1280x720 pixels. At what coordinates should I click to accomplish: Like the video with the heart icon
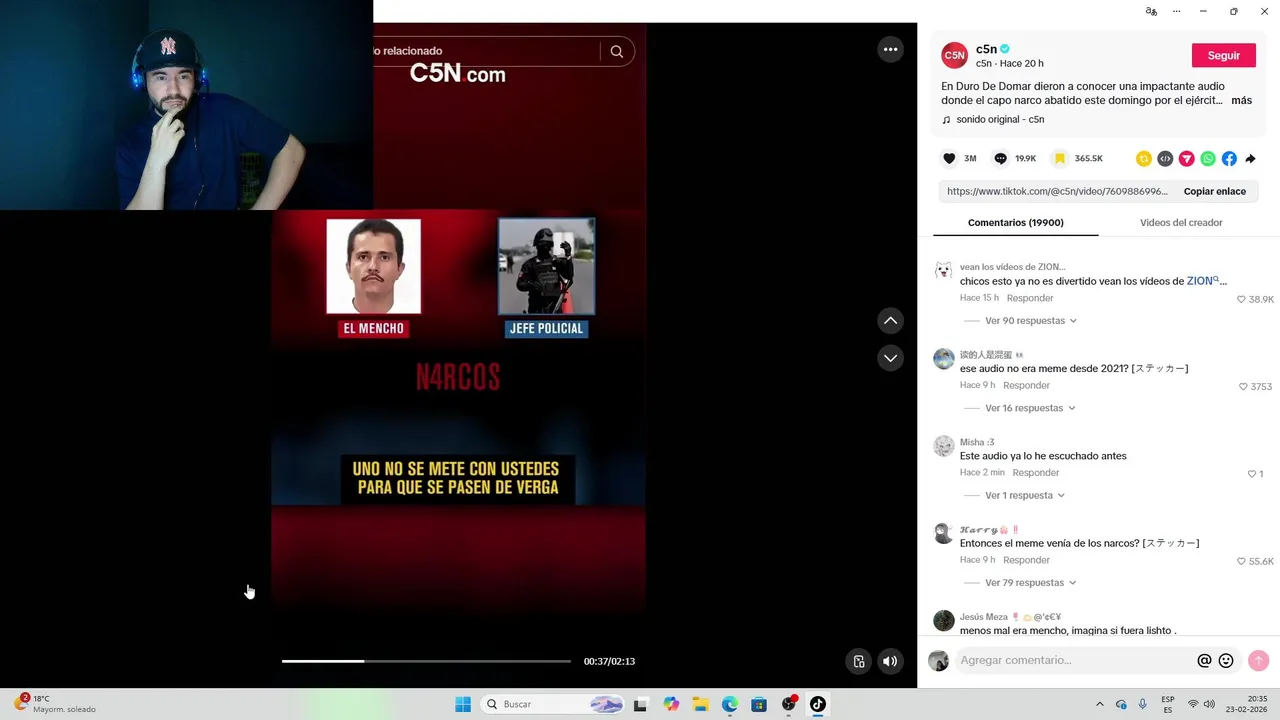949,159
